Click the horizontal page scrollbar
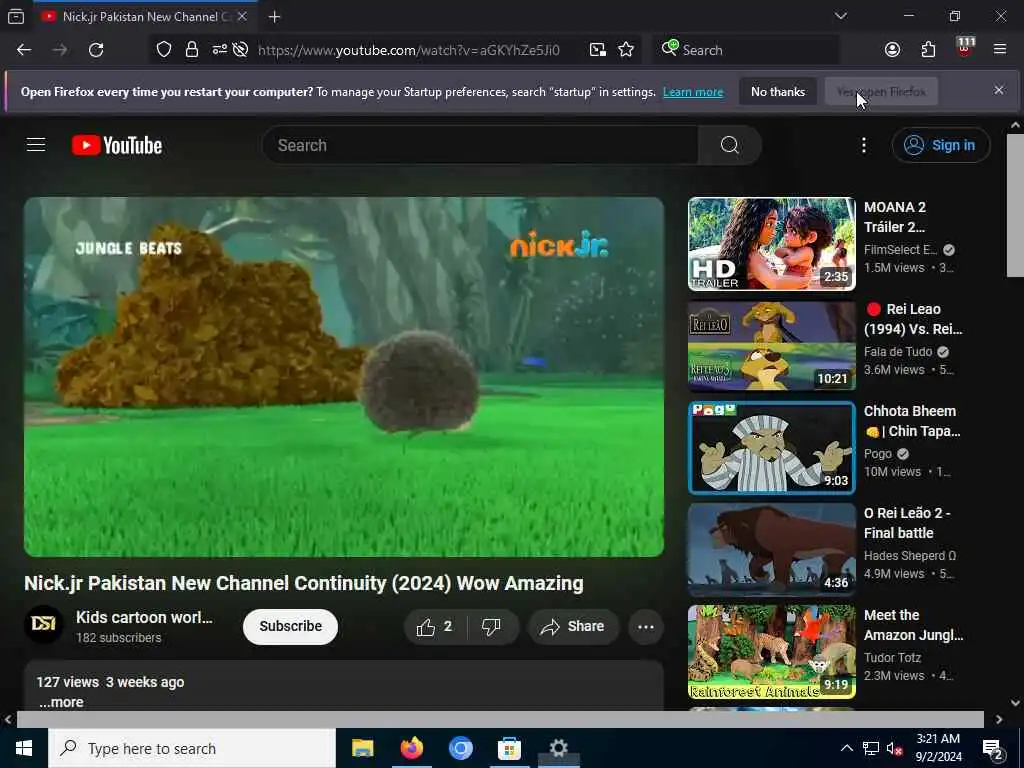The width and height of the screenshot is (1024, 768). click(x=500, y=719)
